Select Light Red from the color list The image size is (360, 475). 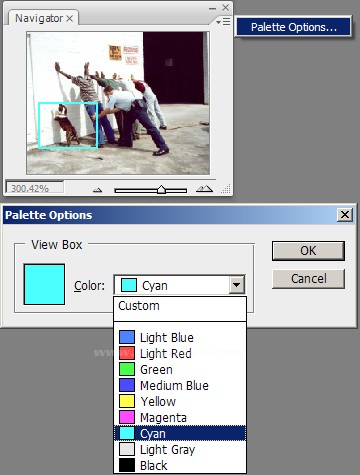pyautogui.click(x=180, y=353)
